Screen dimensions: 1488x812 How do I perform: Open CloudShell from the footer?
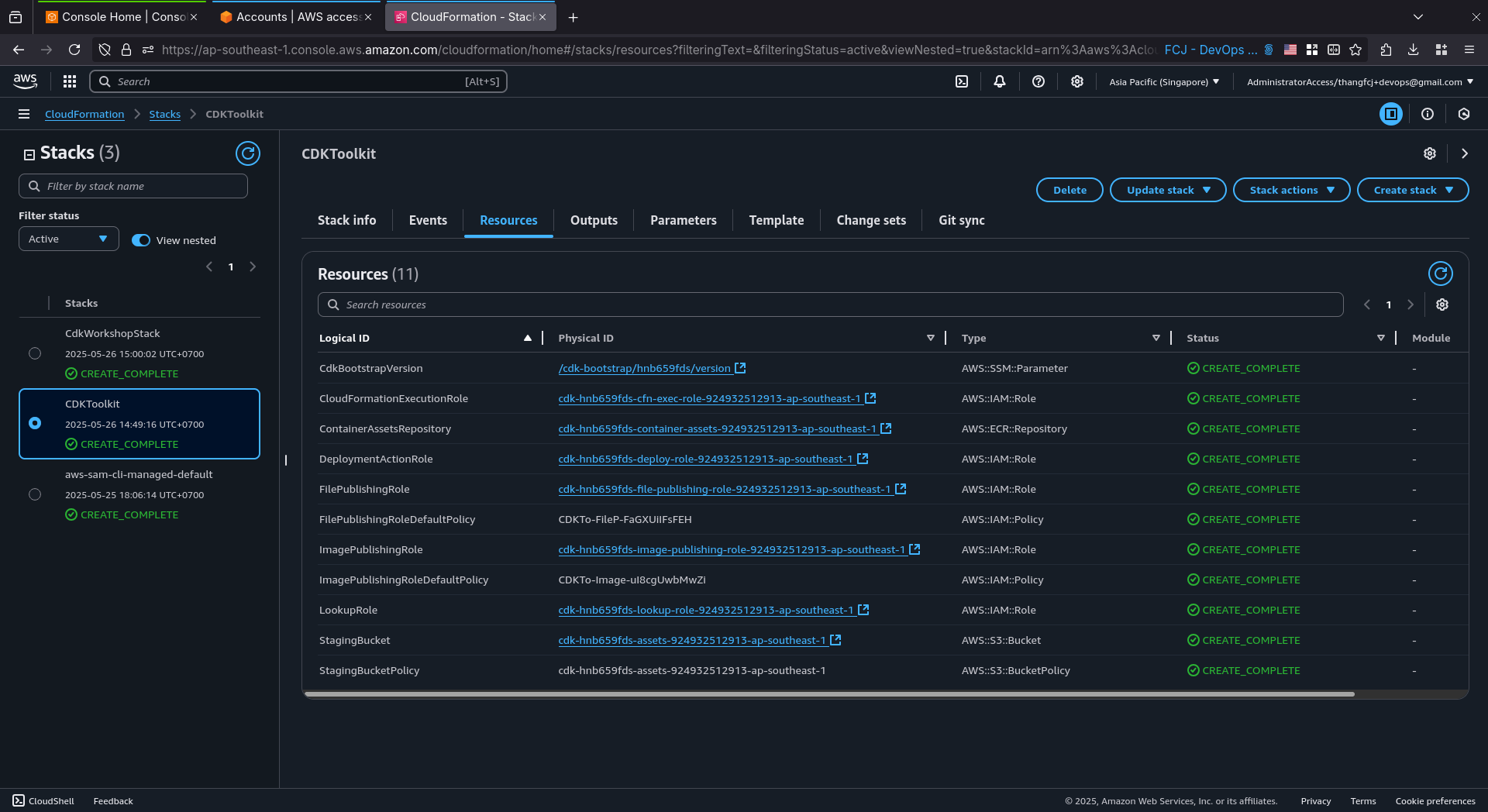[x=43, y=801]
